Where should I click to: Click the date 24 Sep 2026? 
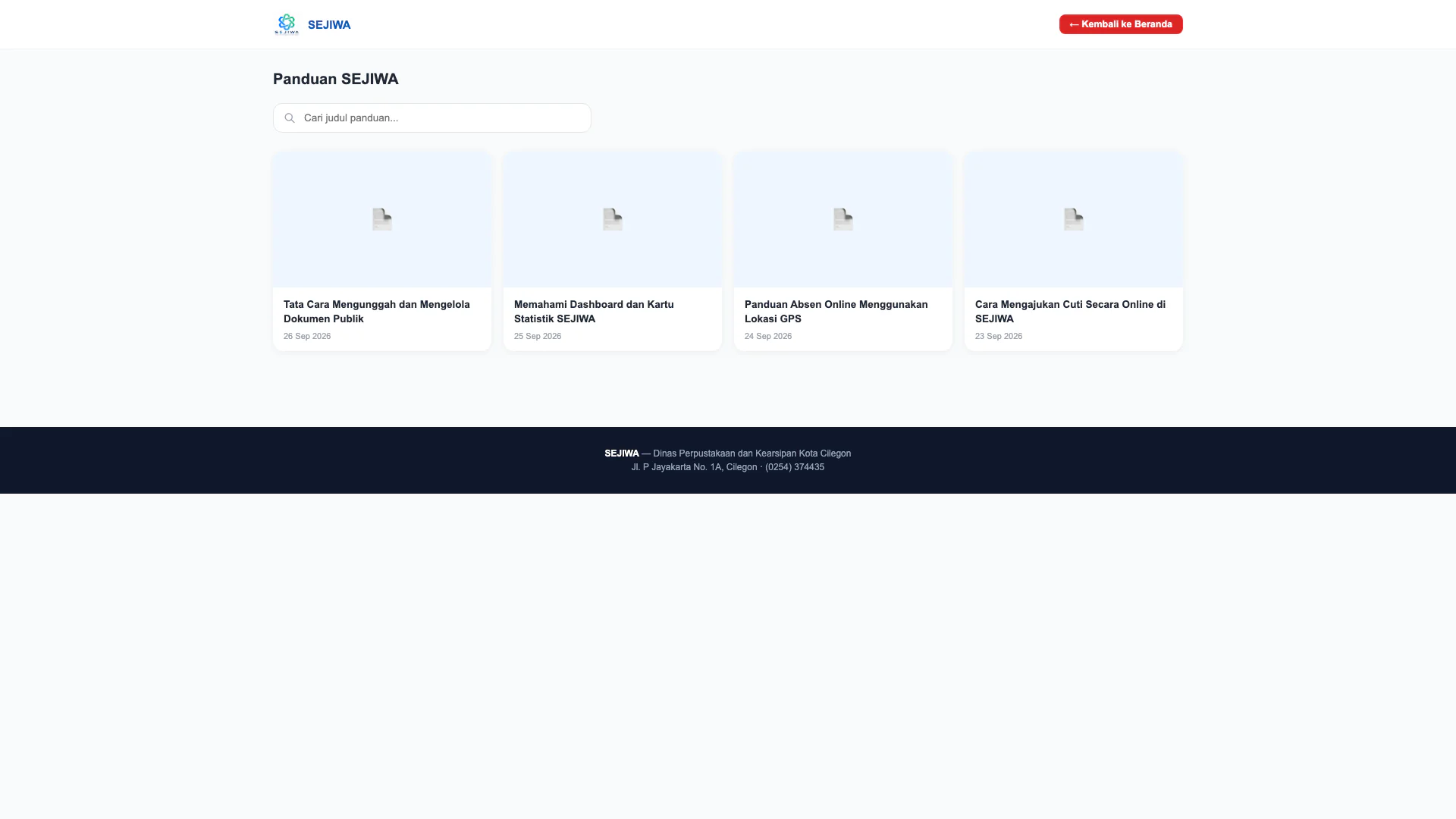tap(768, 336)
